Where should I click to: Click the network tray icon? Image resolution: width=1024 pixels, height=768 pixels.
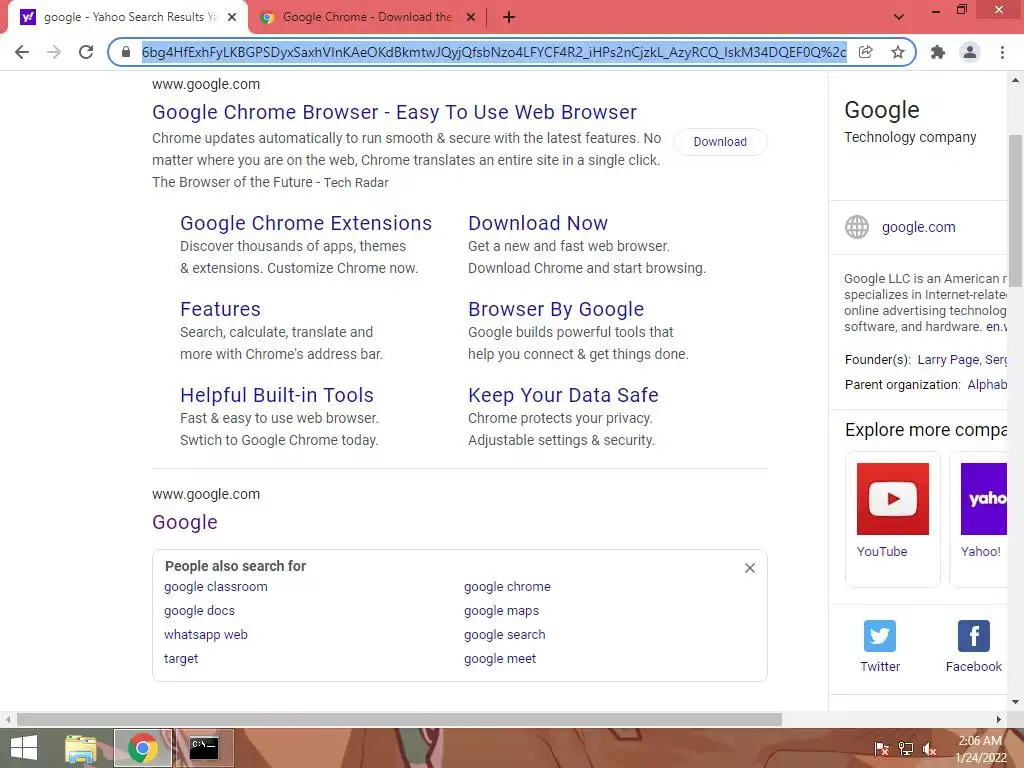coord(906,749)
